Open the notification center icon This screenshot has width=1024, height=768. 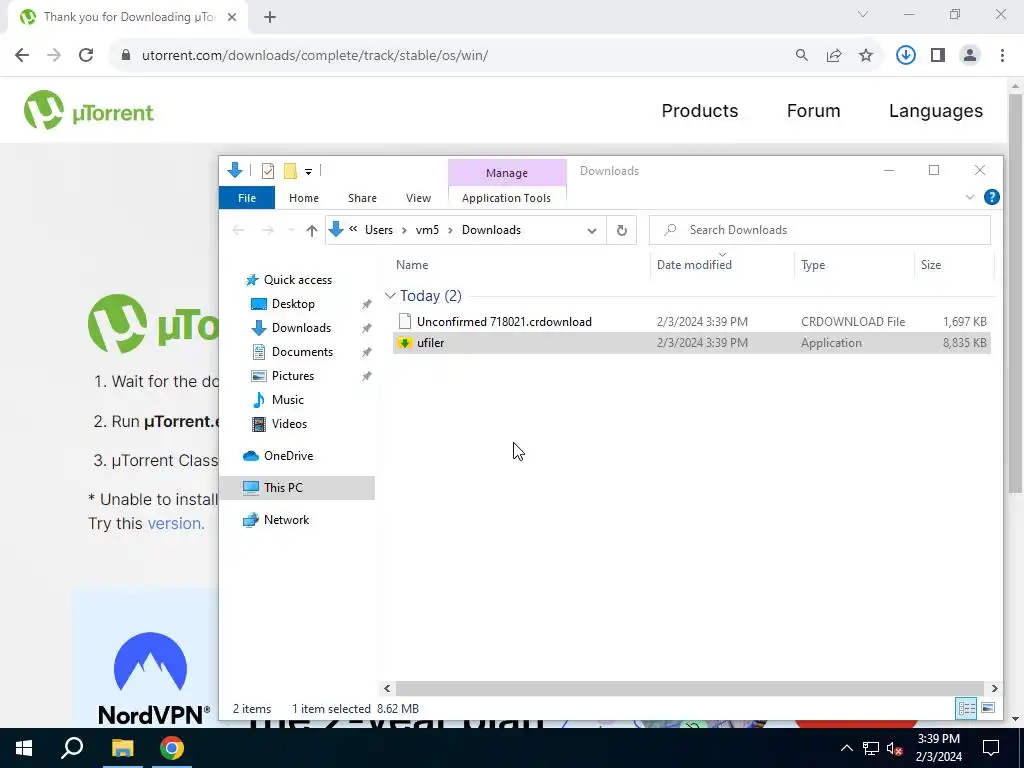tap(991, 748)
